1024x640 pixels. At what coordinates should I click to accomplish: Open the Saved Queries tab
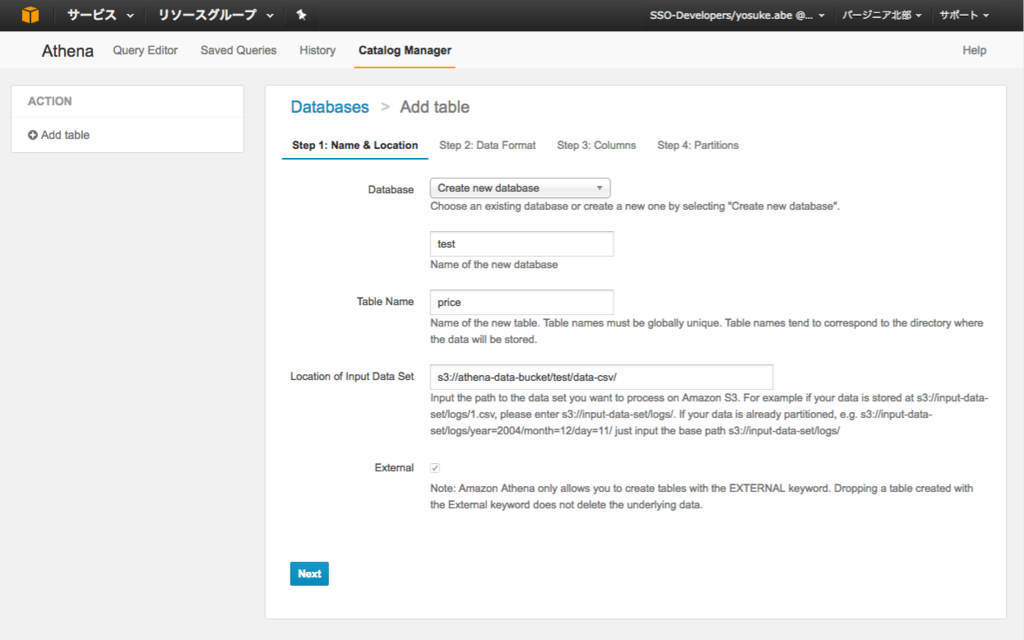coord(238,50)
